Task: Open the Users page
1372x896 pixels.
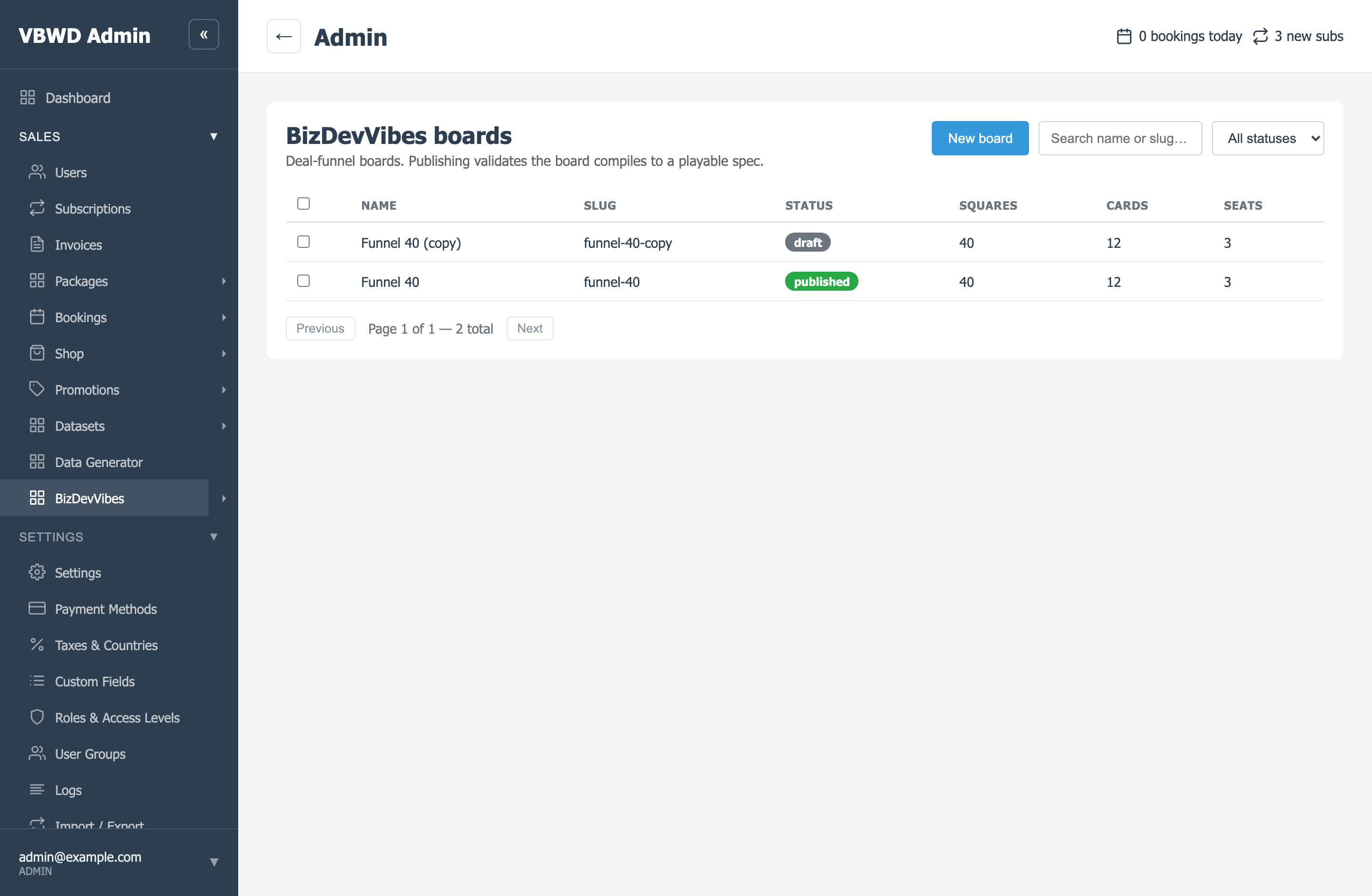Action: 71,173
